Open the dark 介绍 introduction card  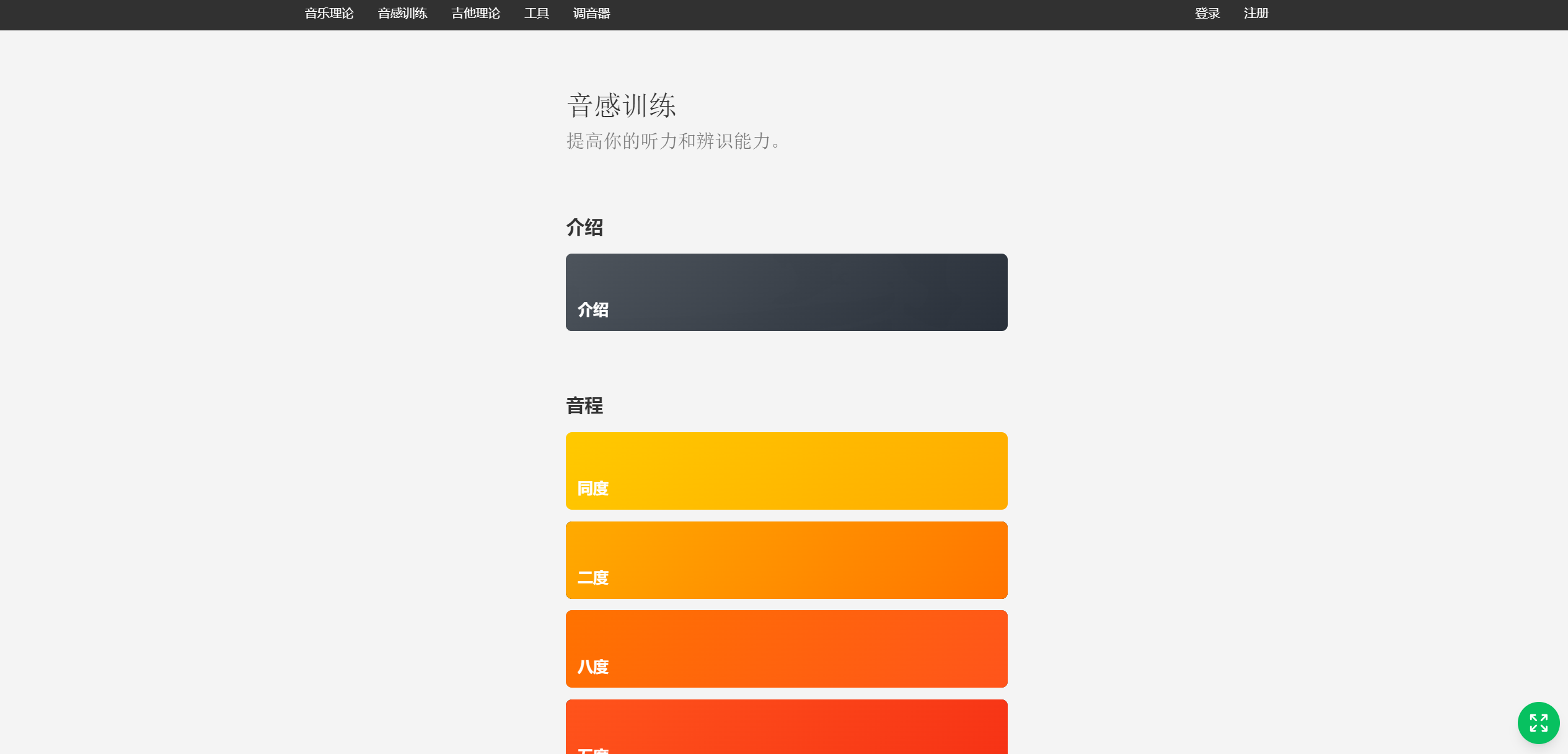point(786,291)
